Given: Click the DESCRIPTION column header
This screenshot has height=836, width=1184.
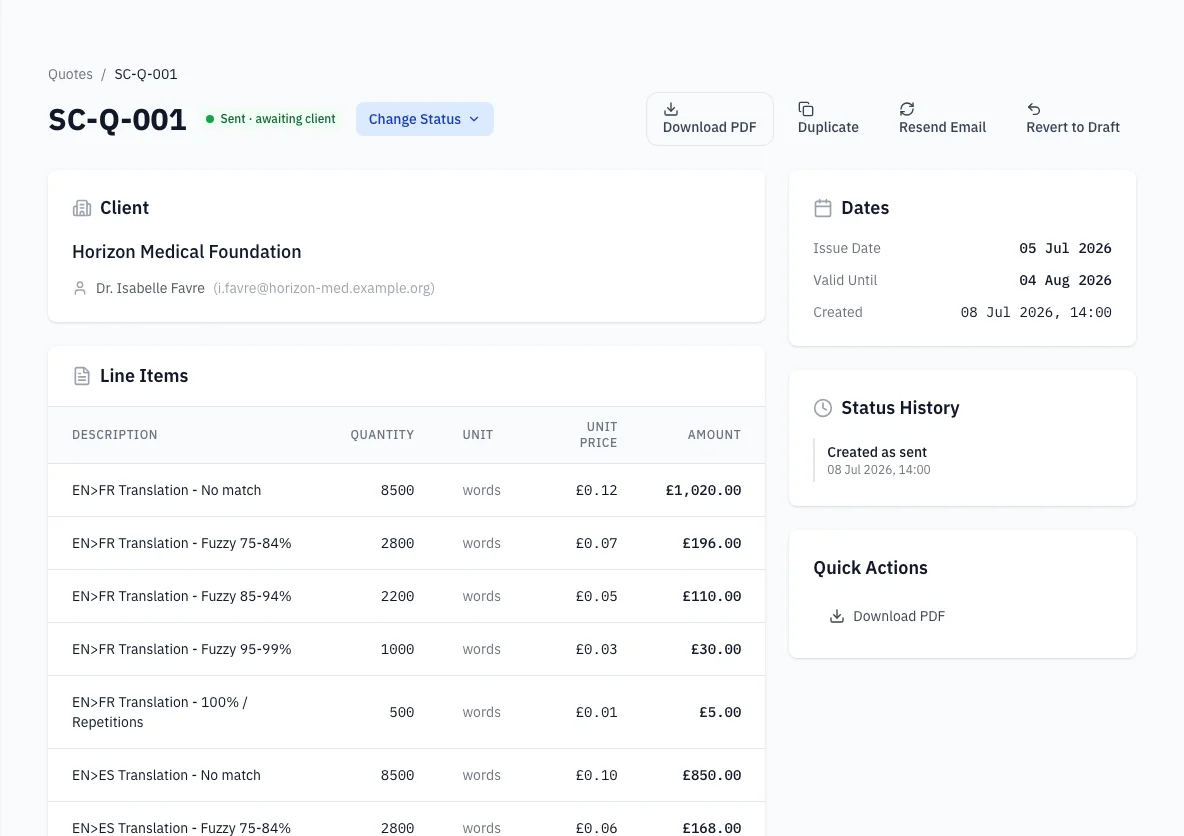Looking at the screenshot, I should tap(115, 435).
